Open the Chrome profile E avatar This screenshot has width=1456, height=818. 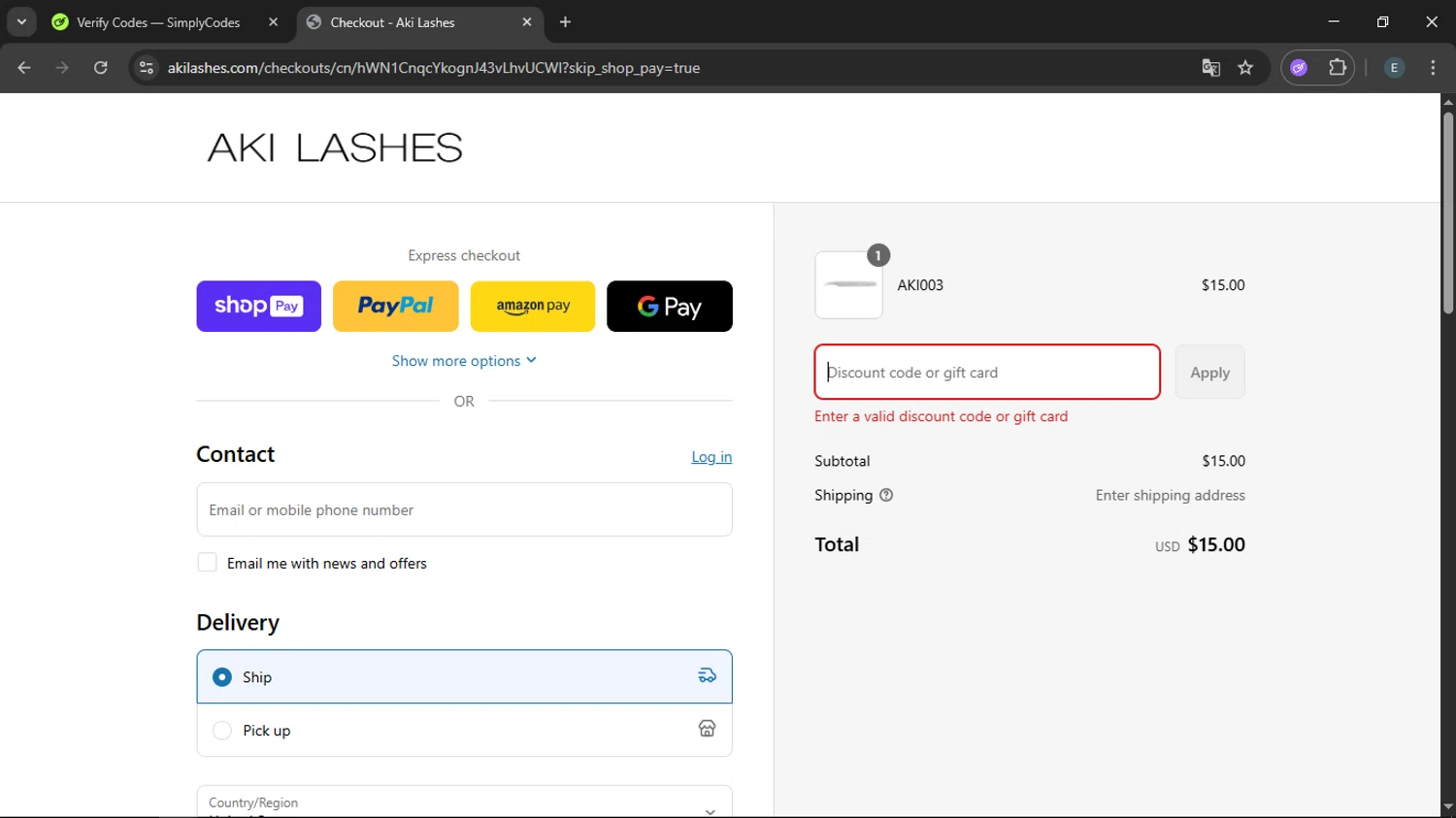tap(1394, 68)
